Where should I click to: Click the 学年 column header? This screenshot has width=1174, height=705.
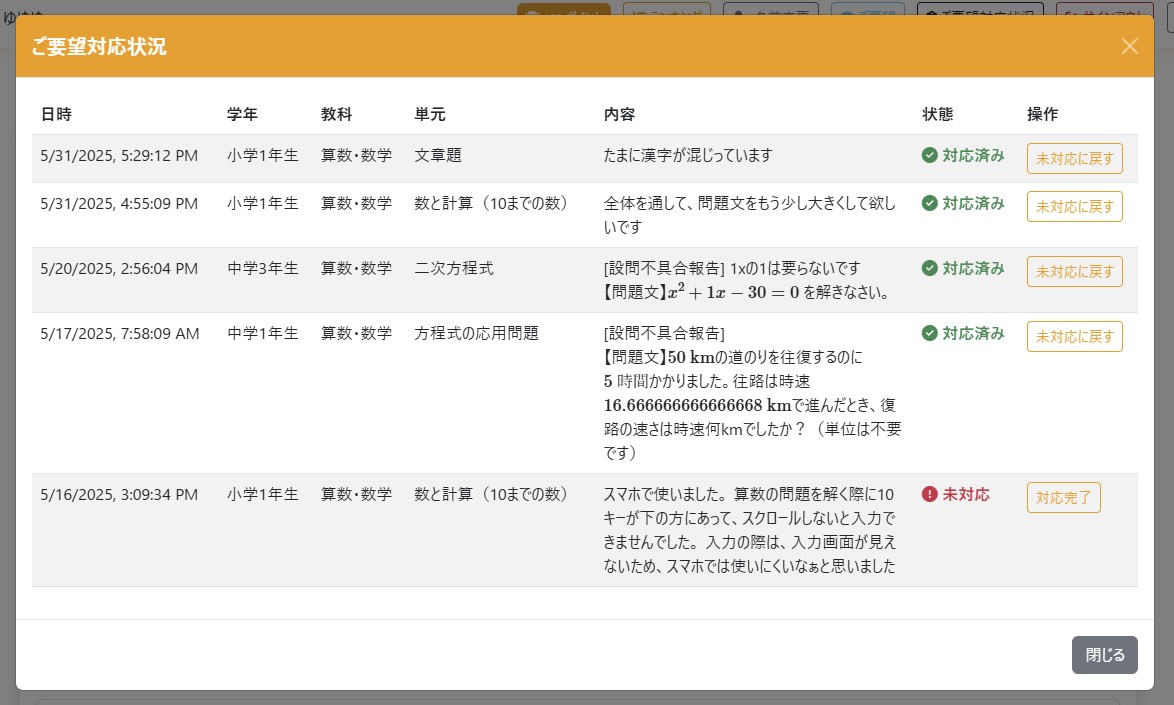click(x=242, y=114)
